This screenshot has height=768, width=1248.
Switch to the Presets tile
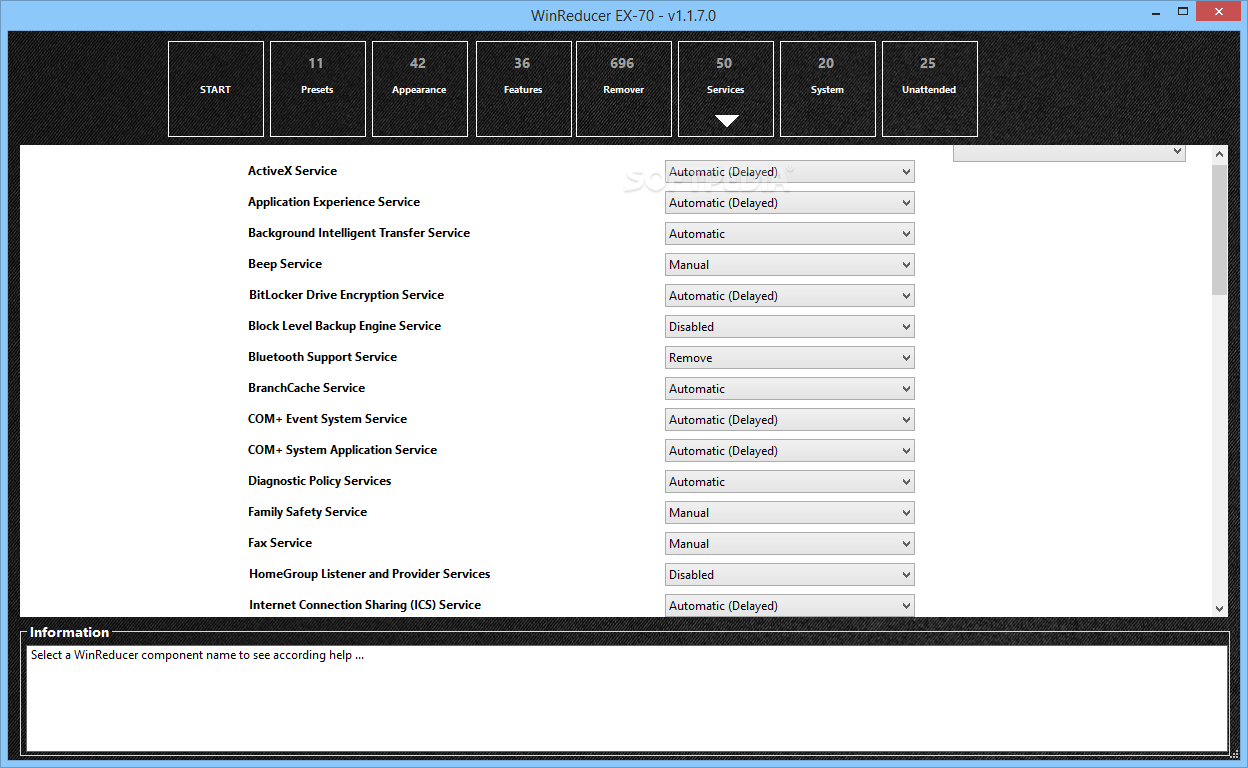tap(318, 89)
